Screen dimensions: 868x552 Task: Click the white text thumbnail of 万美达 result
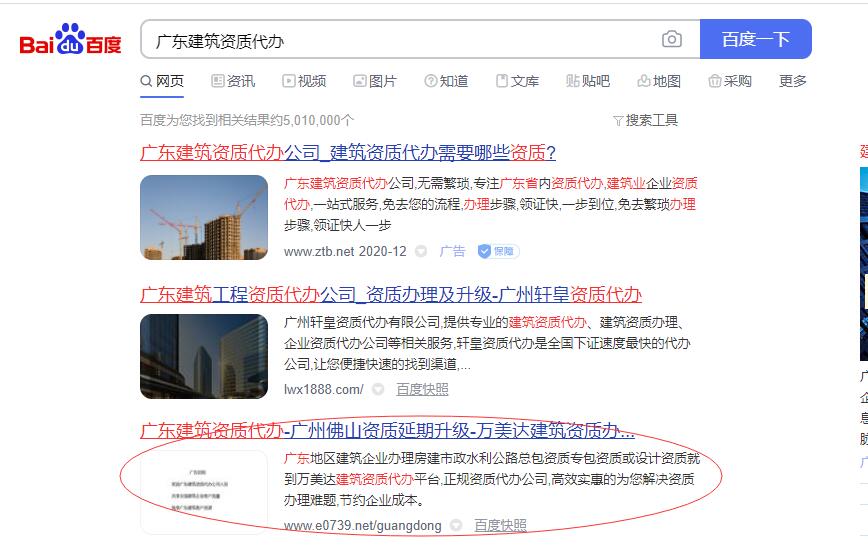204,492
